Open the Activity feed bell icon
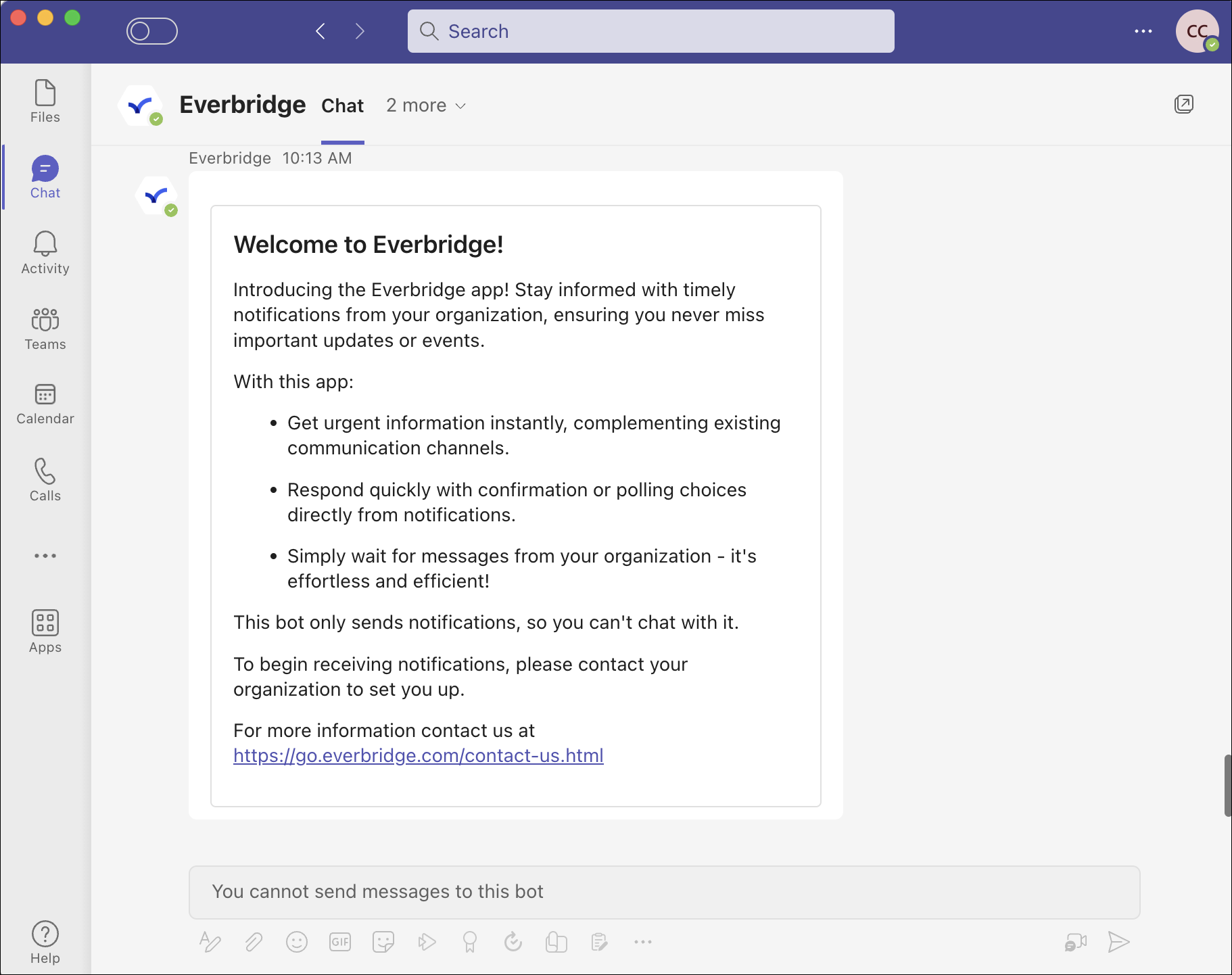Viewport: 1232px width, 975px height. click(45, 253)
